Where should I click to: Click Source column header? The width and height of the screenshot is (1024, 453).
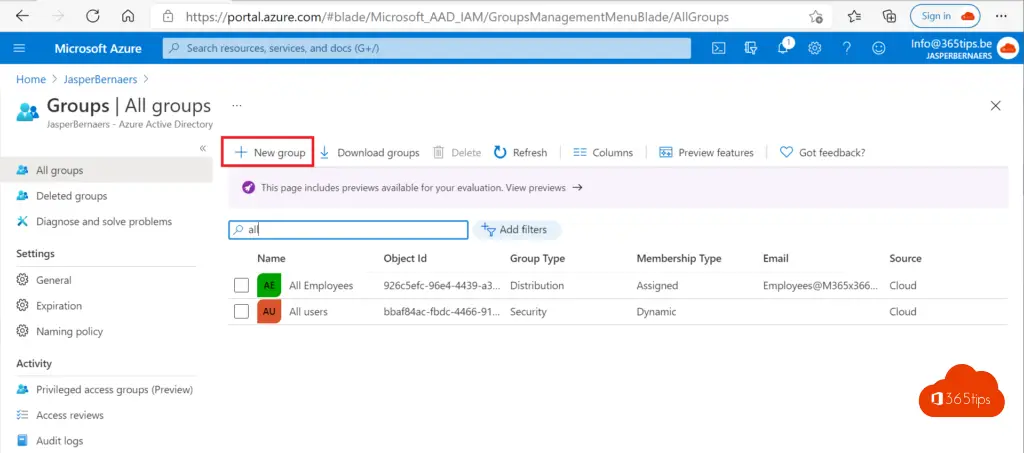pos(905,258)
